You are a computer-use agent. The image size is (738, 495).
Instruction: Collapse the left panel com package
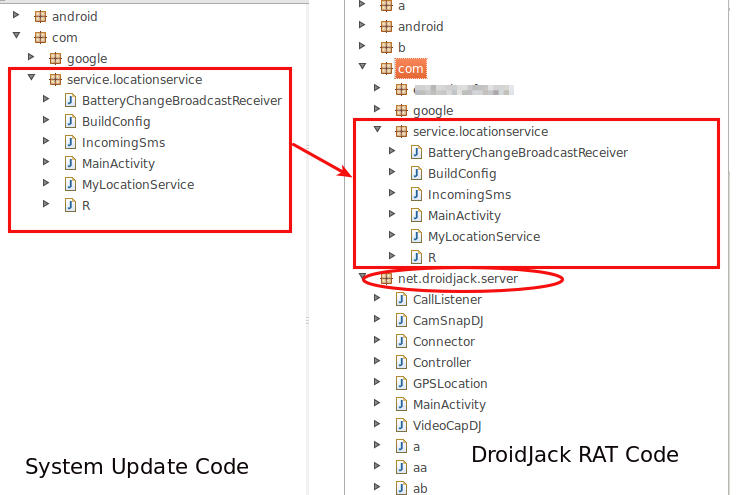(x=17, y=37)
